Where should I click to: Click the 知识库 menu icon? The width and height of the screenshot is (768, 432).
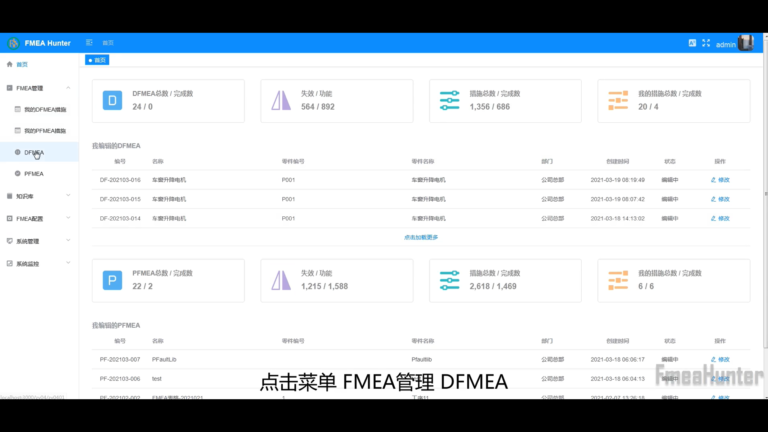click(x=9, y=196)
